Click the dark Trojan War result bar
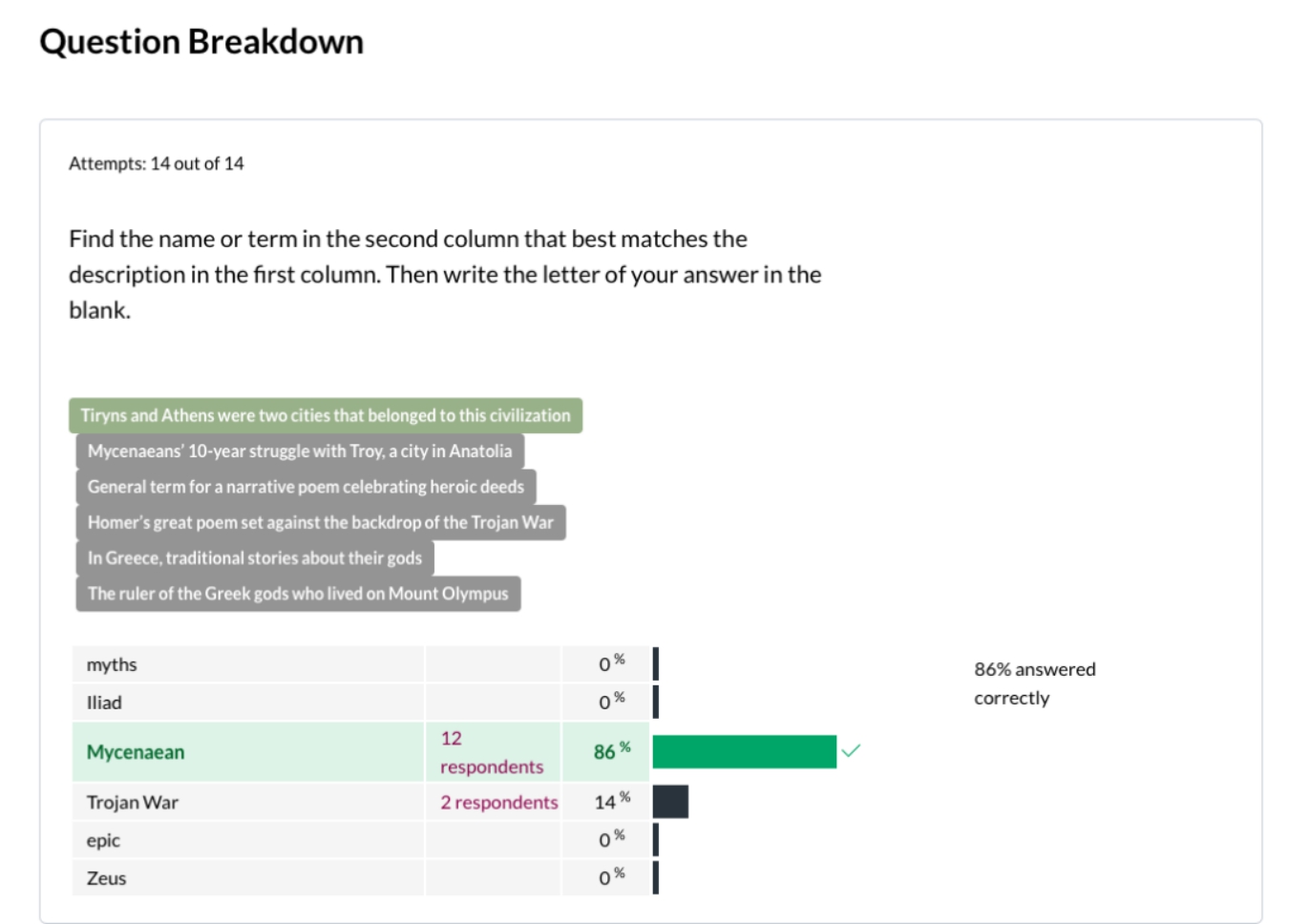Screen dimensions: 1289x924 tap(670, 802)
